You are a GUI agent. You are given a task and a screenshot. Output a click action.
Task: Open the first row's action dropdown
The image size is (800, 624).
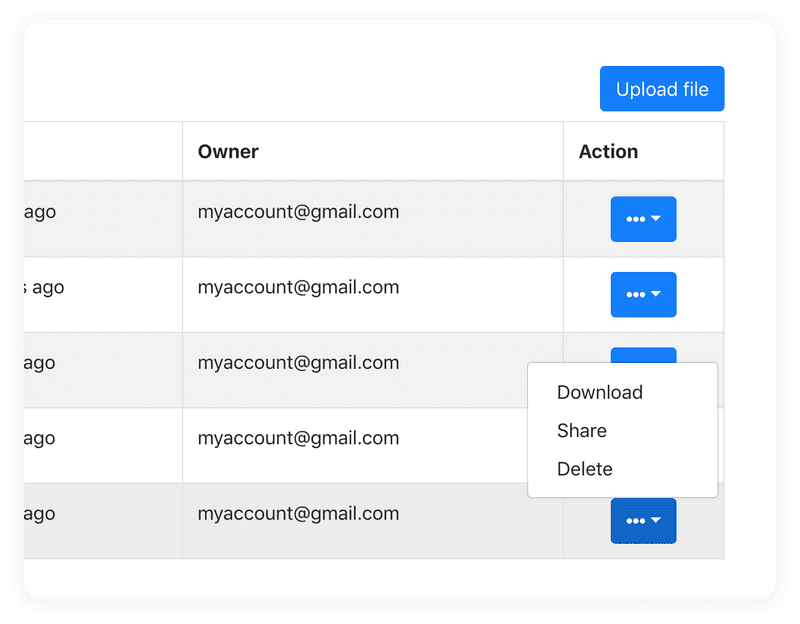pyautogui.click(x=643, y=219)
